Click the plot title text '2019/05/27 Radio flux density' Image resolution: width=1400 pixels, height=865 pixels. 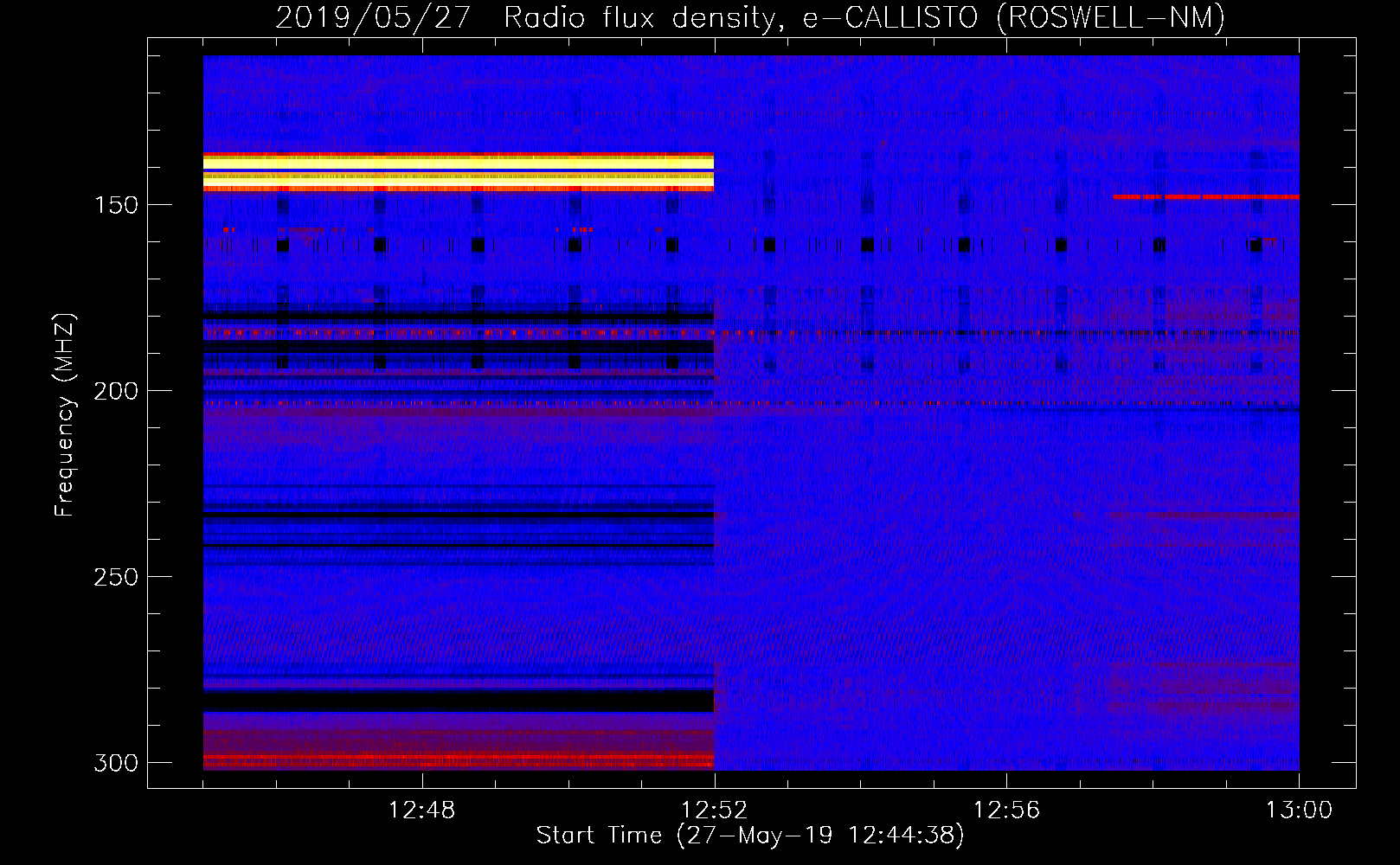click(x=526, y=17)
